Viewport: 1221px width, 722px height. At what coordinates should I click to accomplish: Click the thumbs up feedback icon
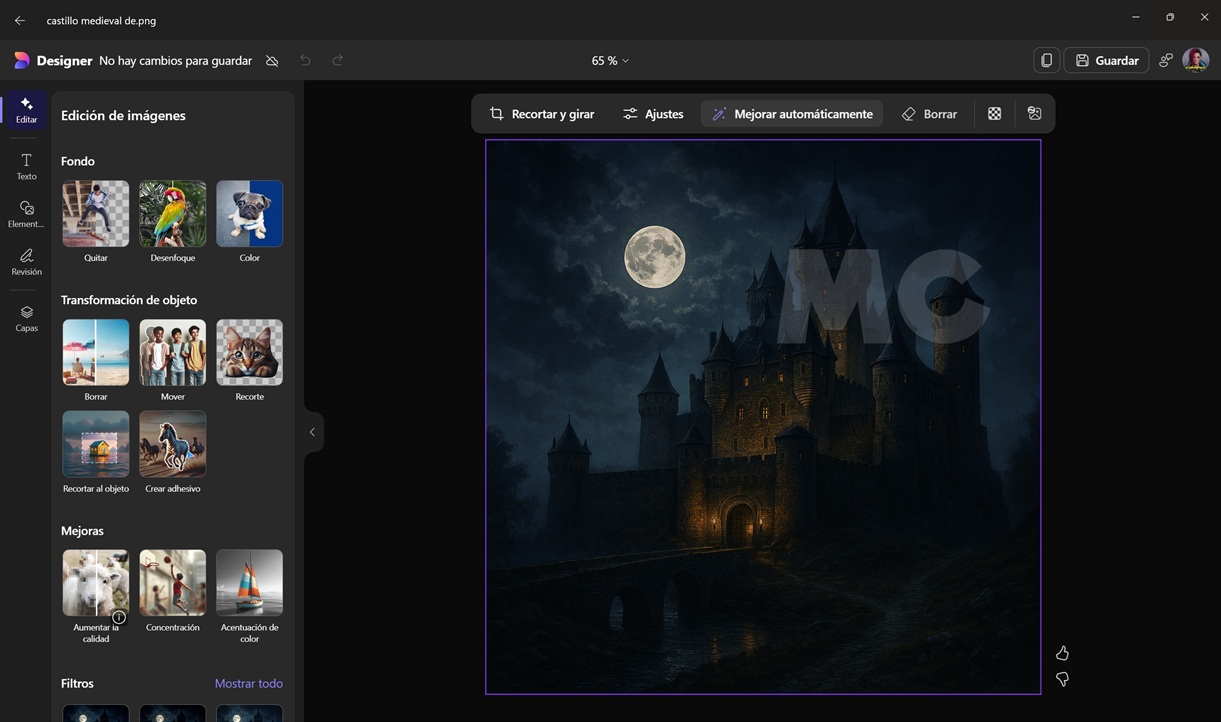tap(1062, 653)
